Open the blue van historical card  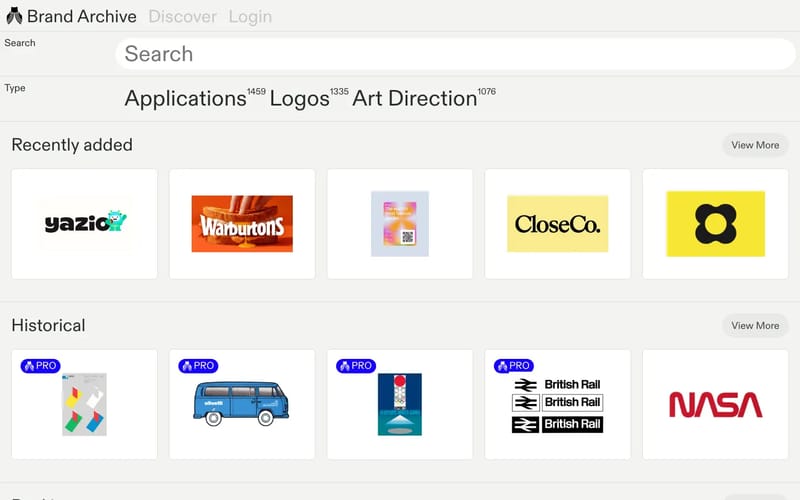point(242,404)
